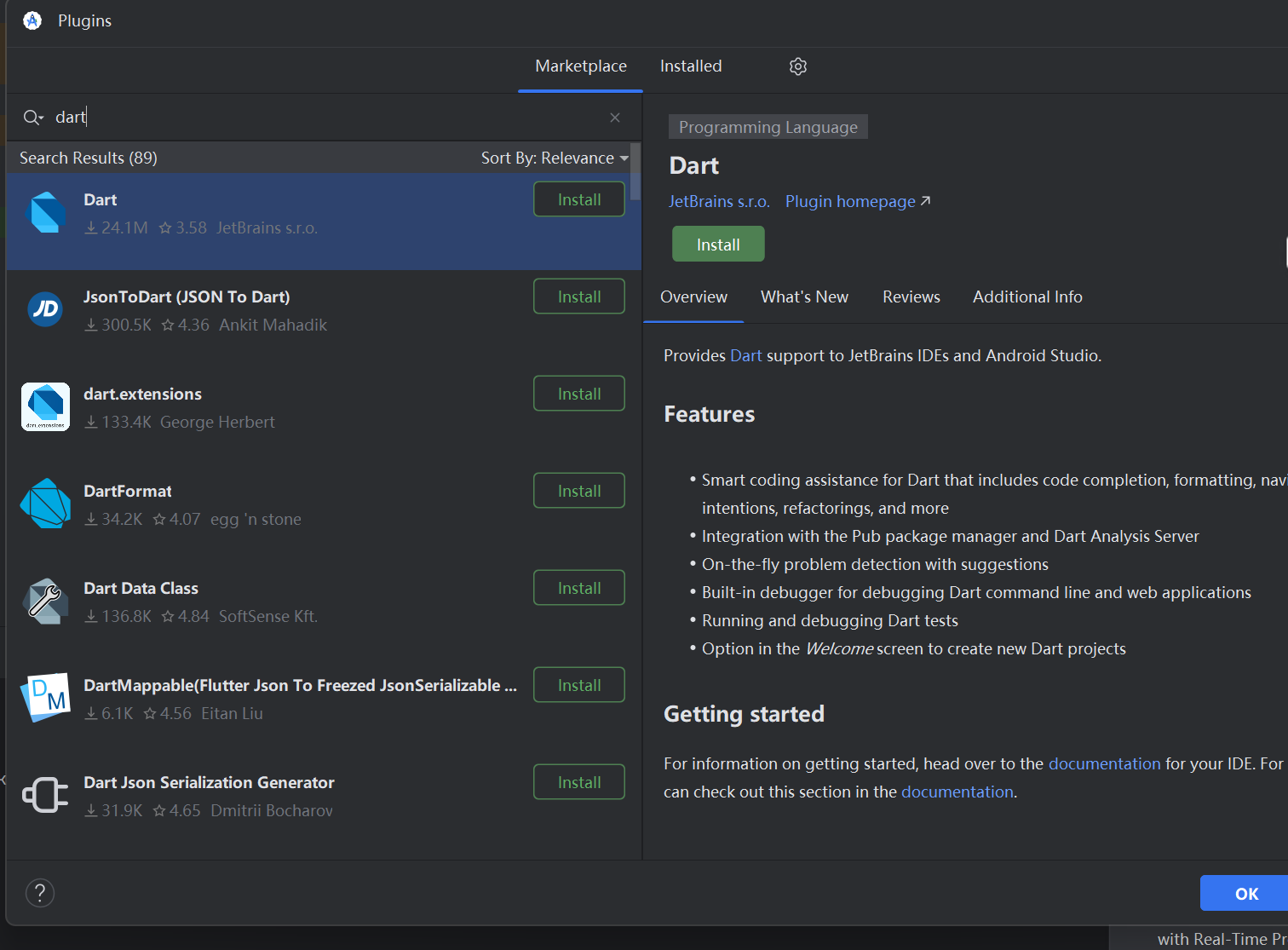The width and height of the screenshot is (1288, 950).
Task: Open plugin settings gear menu
Action: coord(797,66)
